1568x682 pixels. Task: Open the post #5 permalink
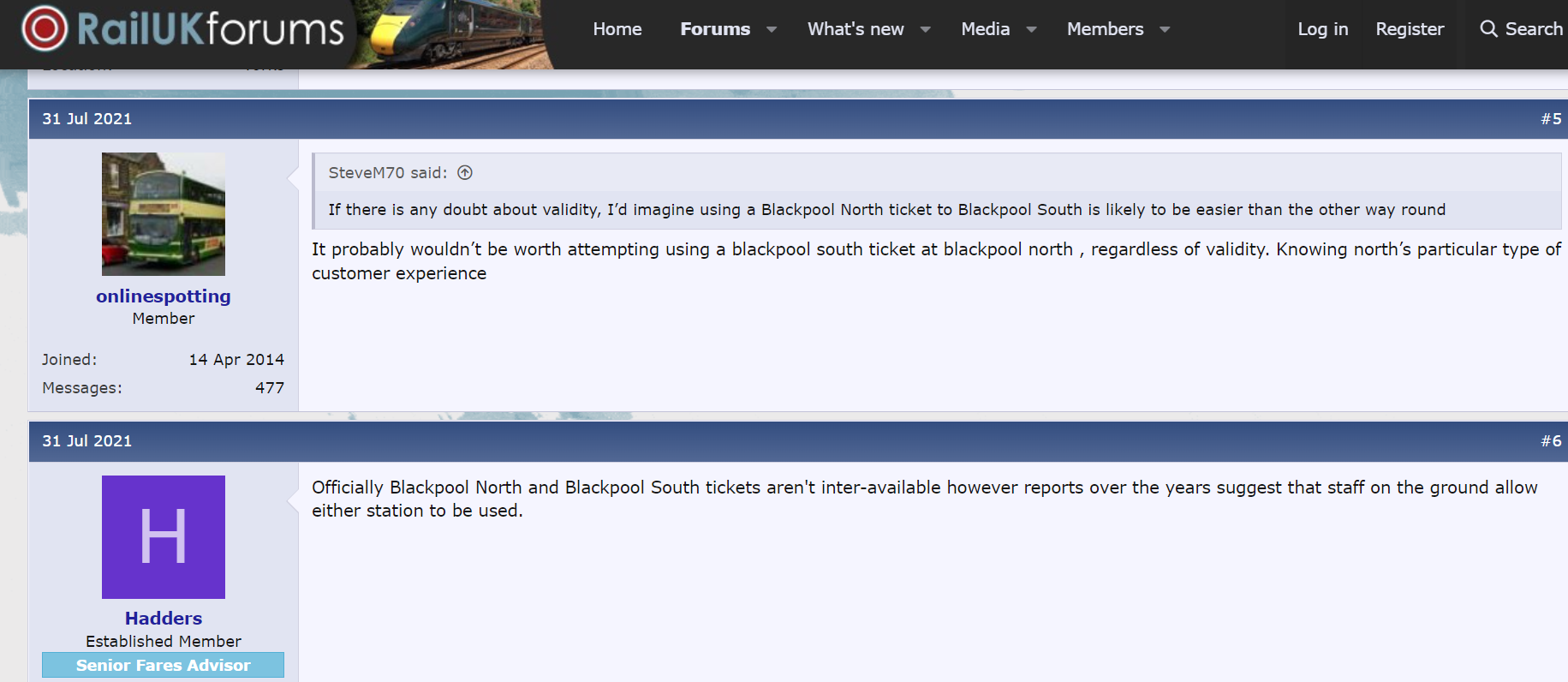(x=1551, y=119)
